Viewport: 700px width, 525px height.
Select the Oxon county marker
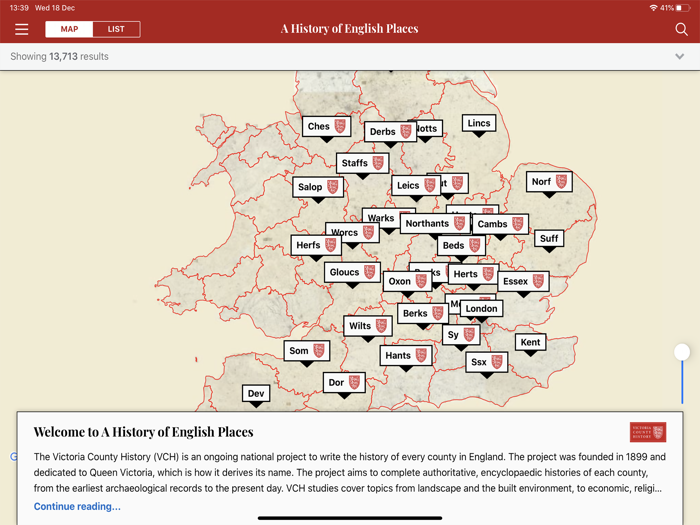click(x=408, y=282)
